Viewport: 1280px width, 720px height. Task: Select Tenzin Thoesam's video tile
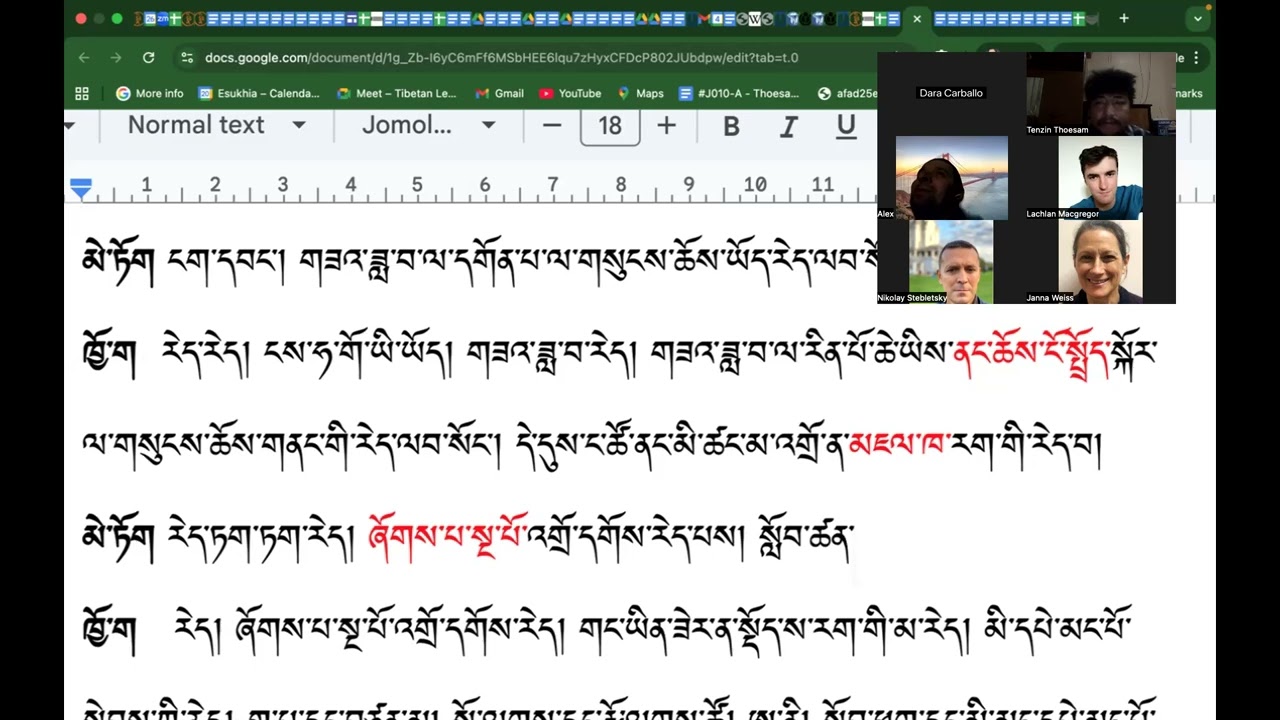[1101, 93]
